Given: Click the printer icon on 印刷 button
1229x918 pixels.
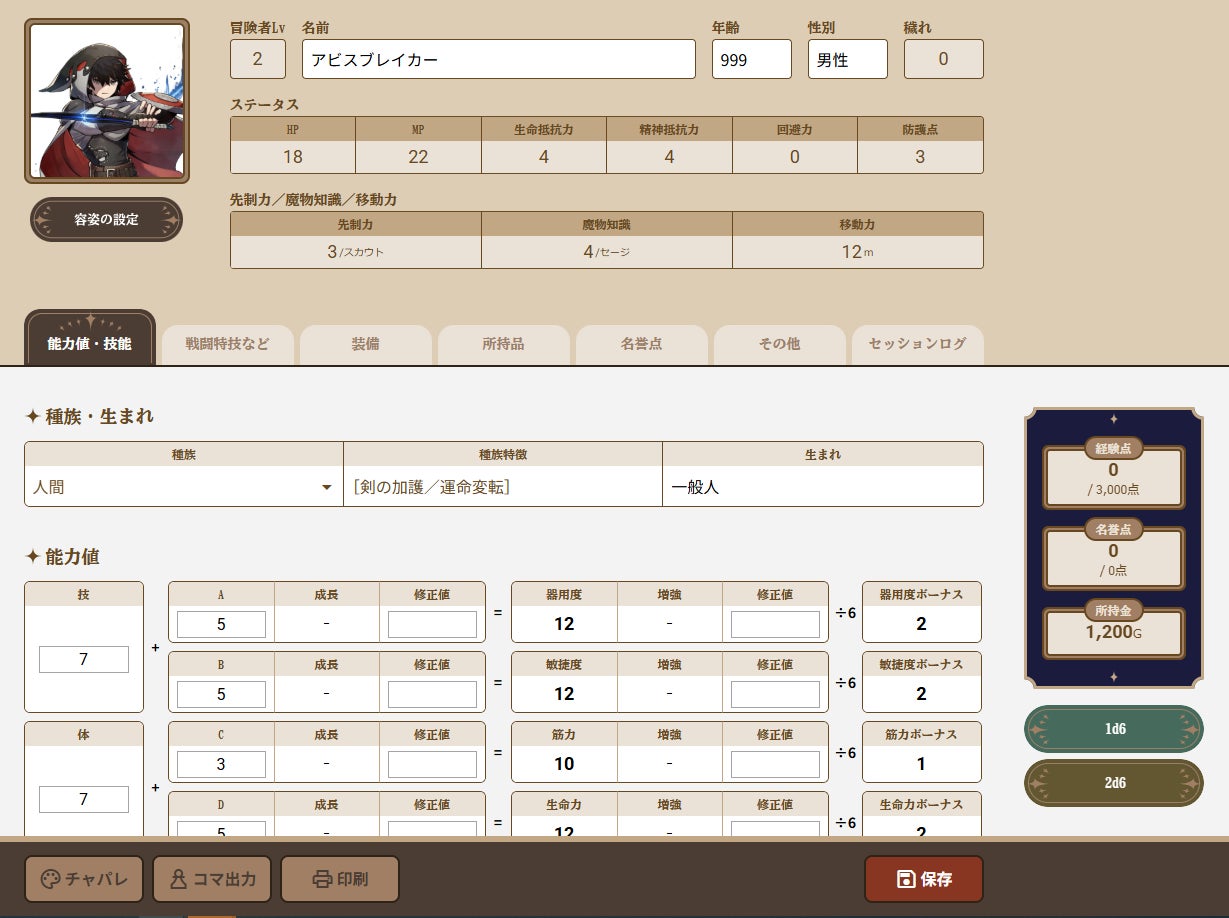Looking at the screenshot, I should pyautogui.click(x=322, y=880).
